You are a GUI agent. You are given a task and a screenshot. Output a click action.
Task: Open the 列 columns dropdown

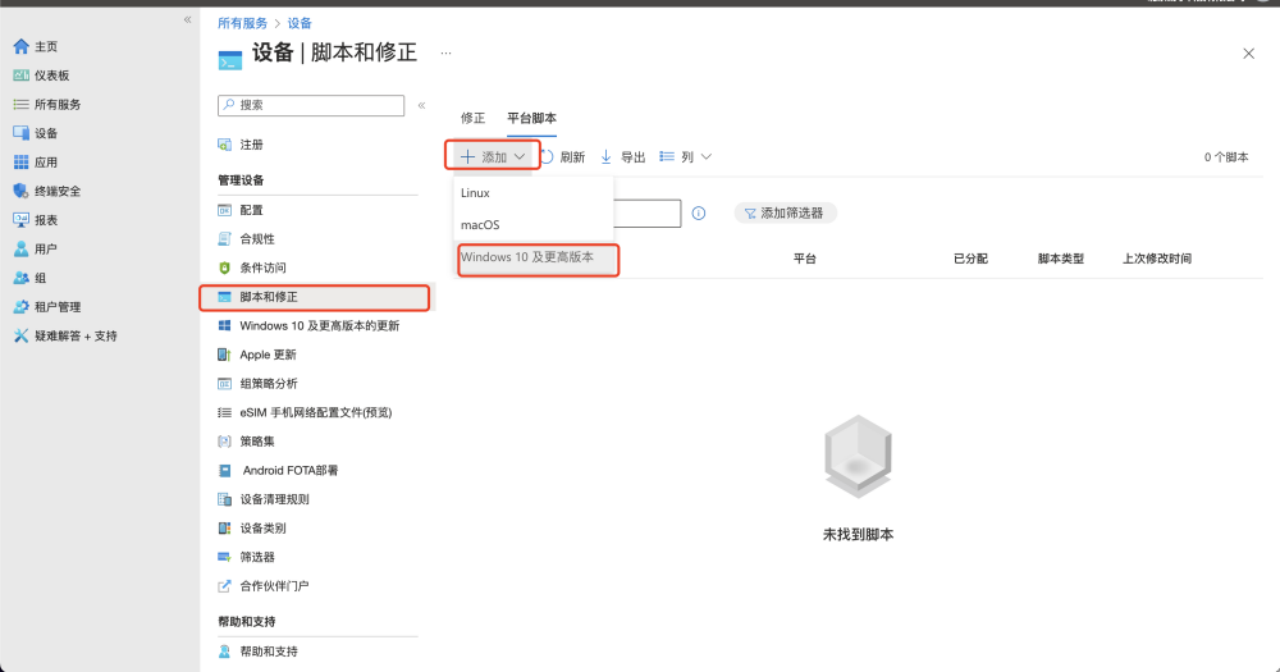[686, 157]
